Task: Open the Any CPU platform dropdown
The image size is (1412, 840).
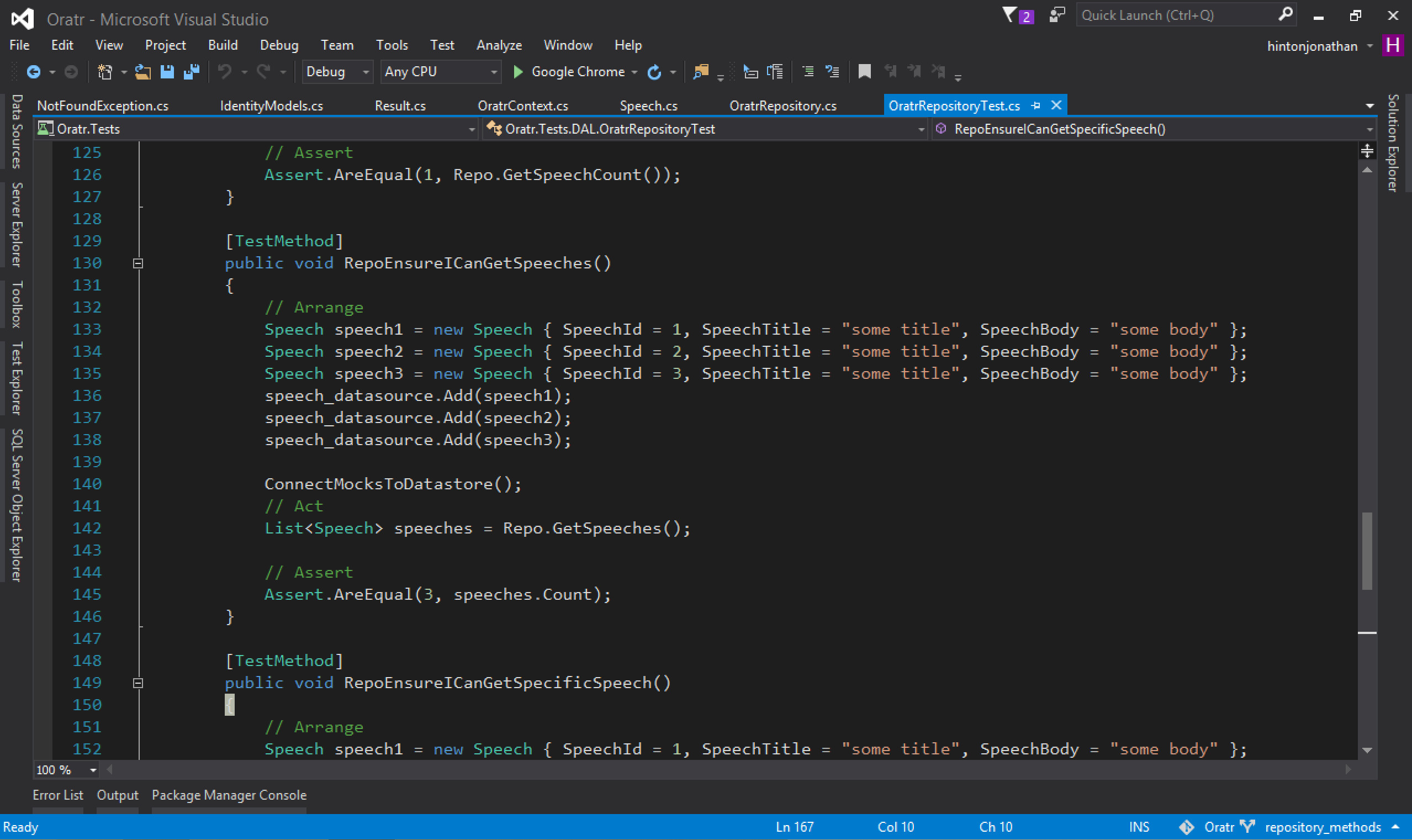Action: pos(440,72)
